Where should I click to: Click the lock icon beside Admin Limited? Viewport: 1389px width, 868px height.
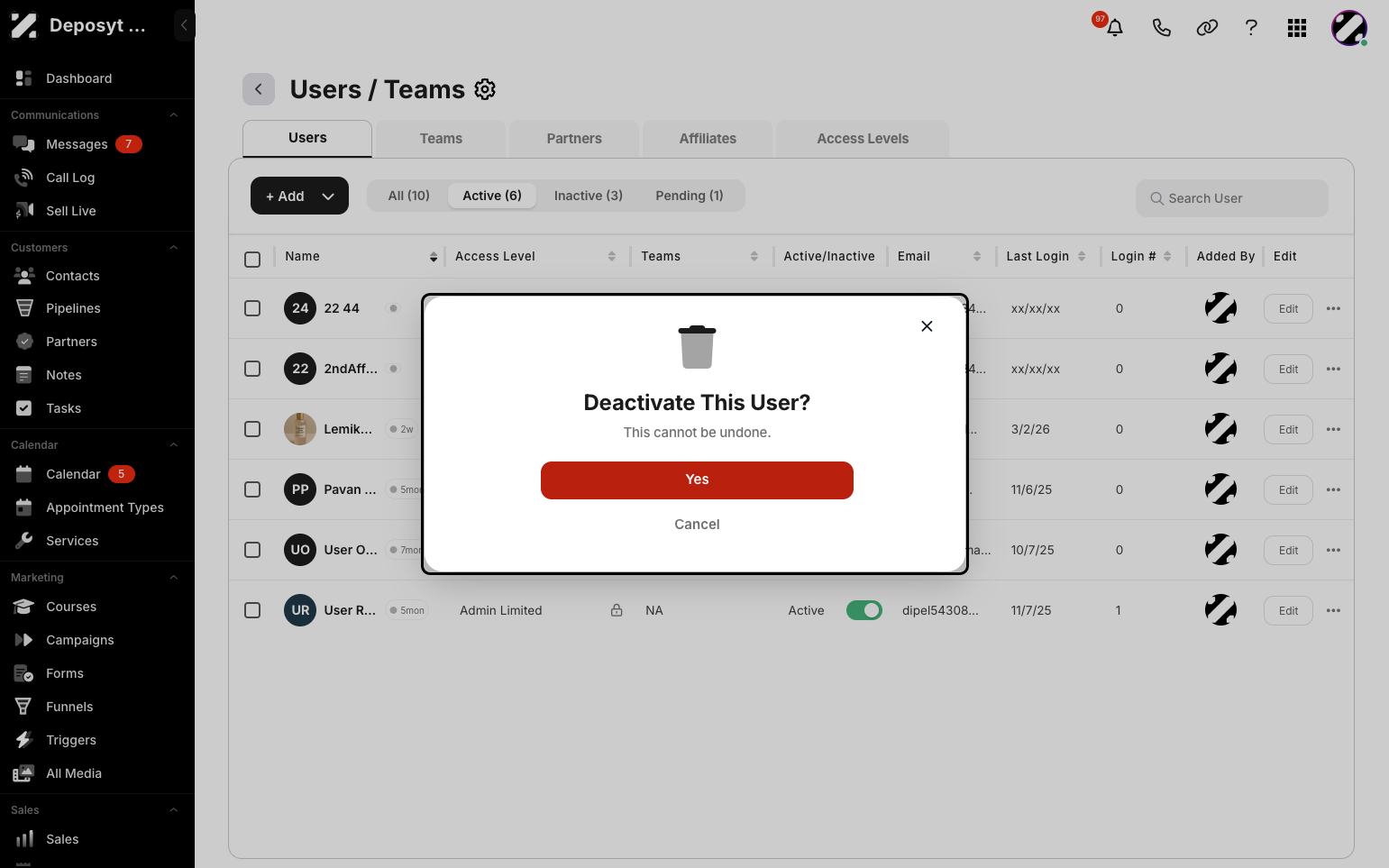pyautogui.click(x=617, y=610)
